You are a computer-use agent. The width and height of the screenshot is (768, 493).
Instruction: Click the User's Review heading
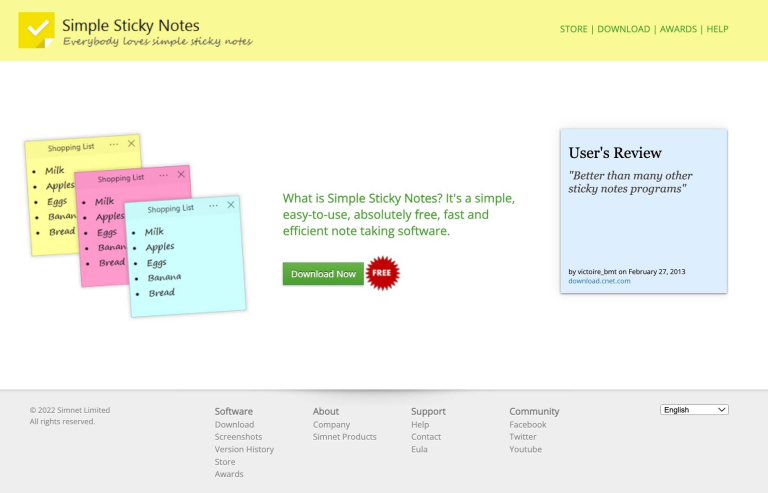click(615, 153)
